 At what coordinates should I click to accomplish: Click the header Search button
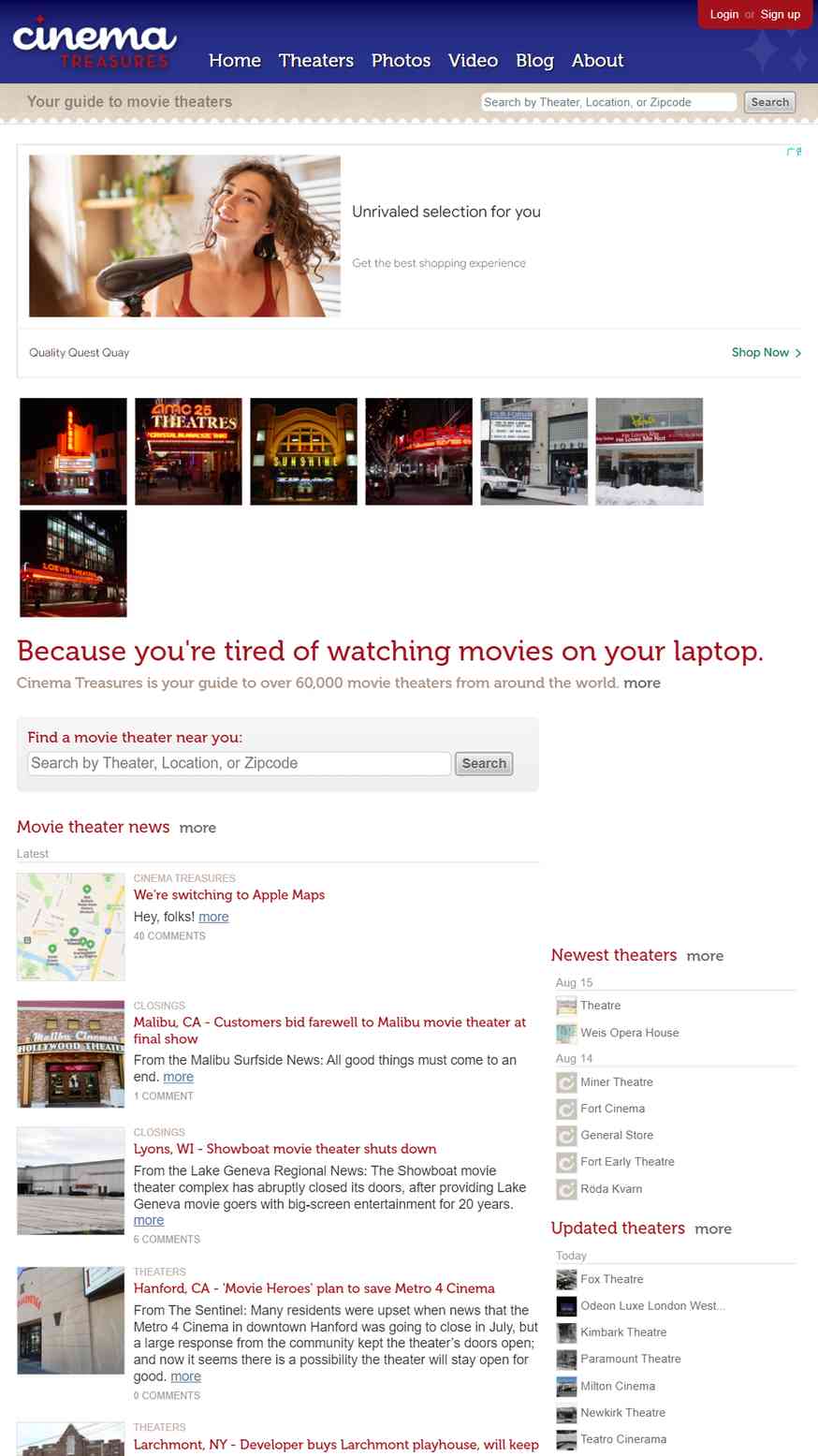[770, 102]
